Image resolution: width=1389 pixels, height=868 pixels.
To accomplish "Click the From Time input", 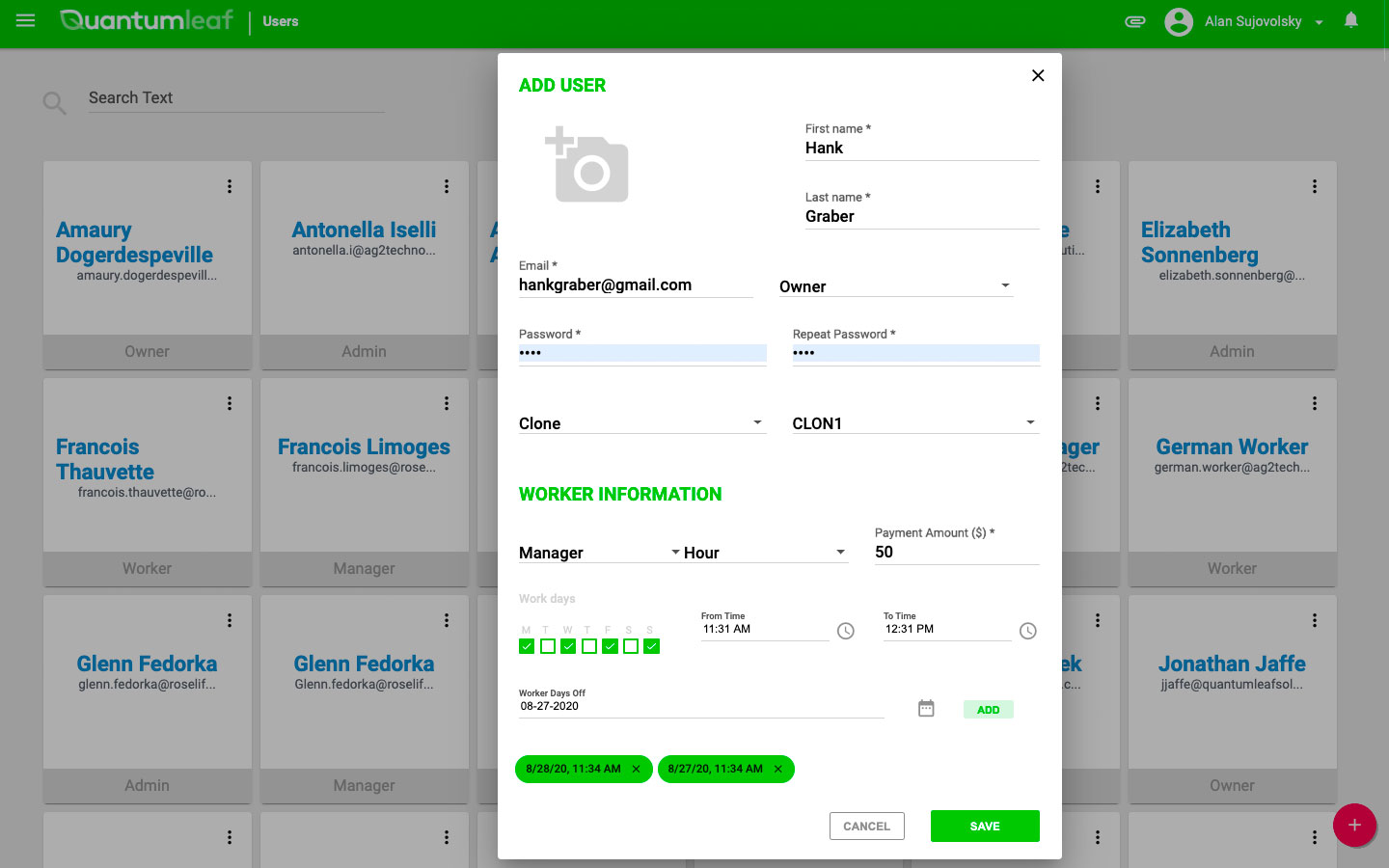I will point(765,630).
